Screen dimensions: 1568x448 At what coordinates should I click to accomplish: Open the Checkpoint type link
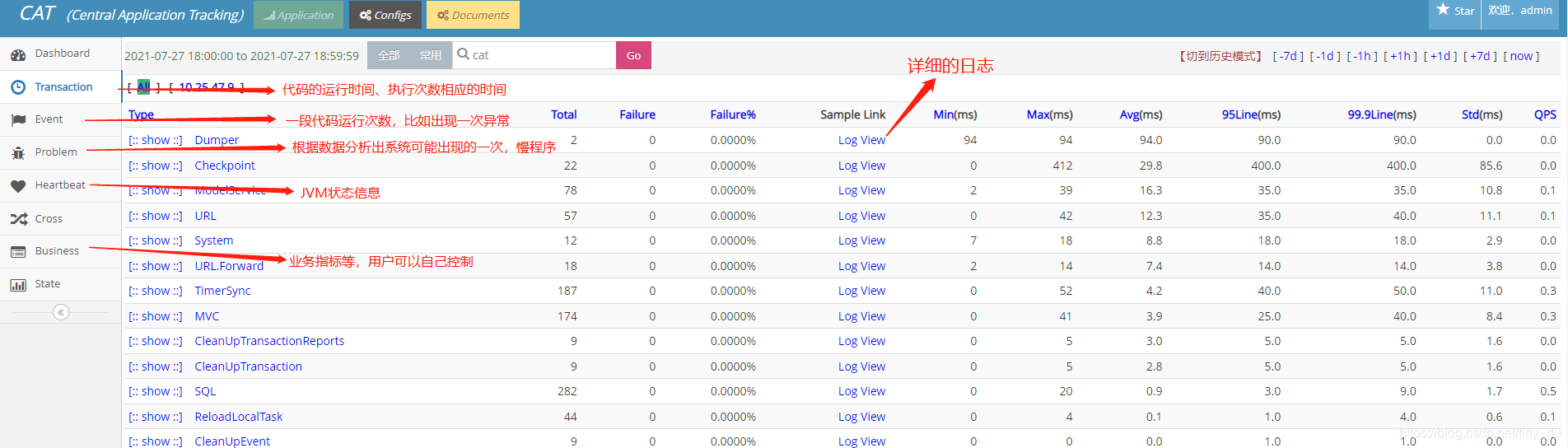pyautogui.click(x=225, y=166)
